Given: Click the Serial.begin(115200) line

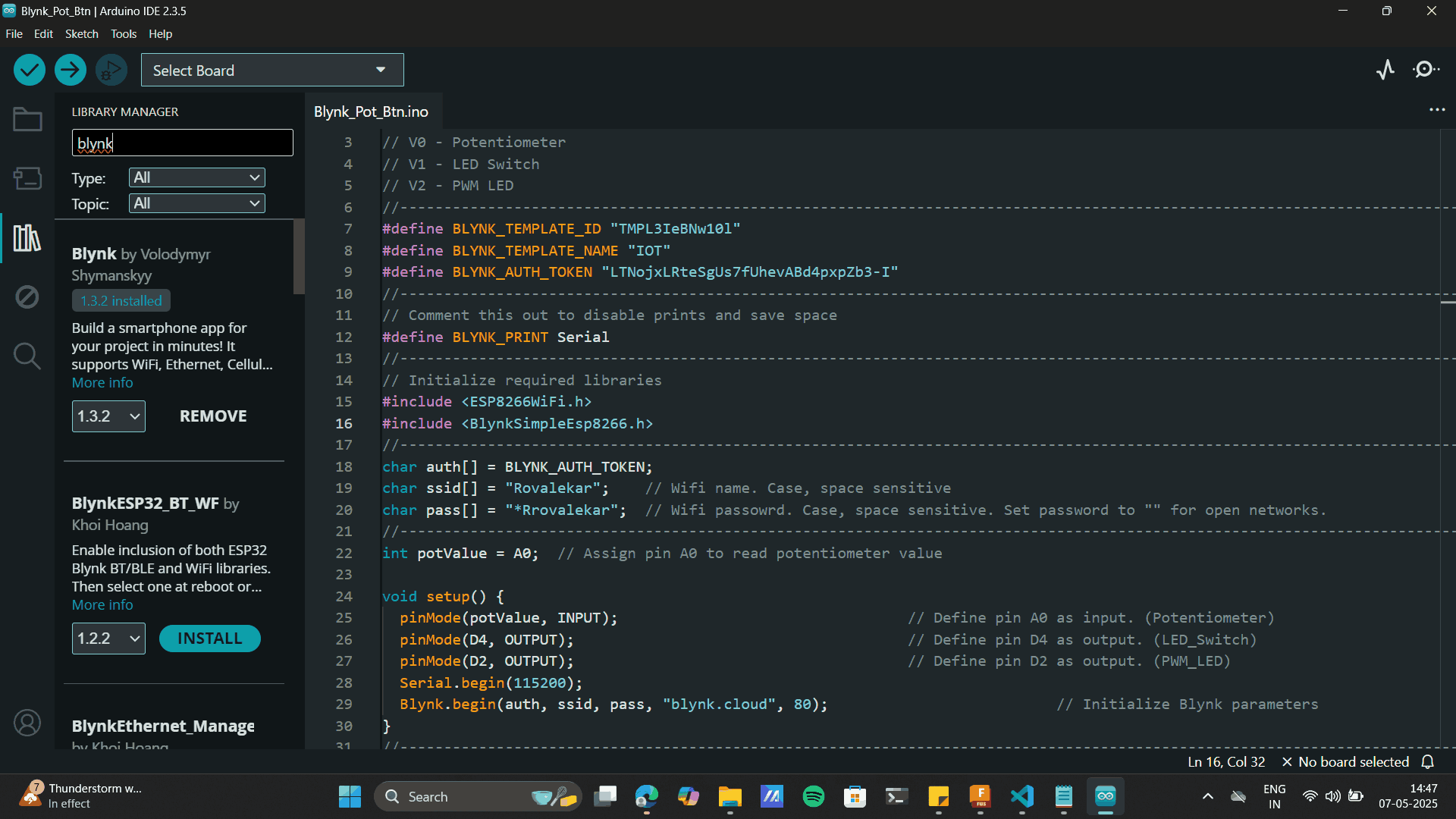Looking at the screenshot, I should click(491, 683).
